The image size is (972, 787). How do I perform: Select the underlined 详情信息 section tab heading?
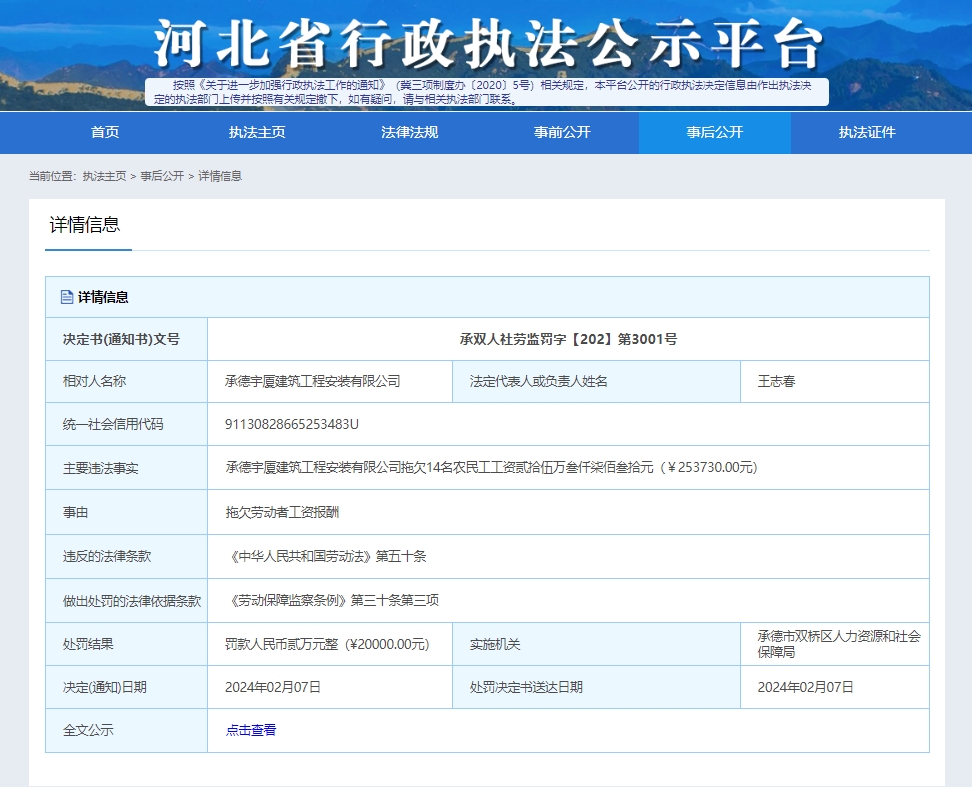[x=85, y=225]
